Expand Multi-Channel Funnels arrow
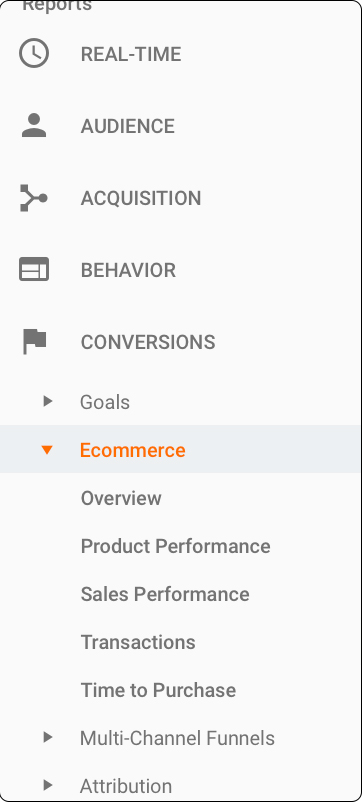 pos(48,737)
